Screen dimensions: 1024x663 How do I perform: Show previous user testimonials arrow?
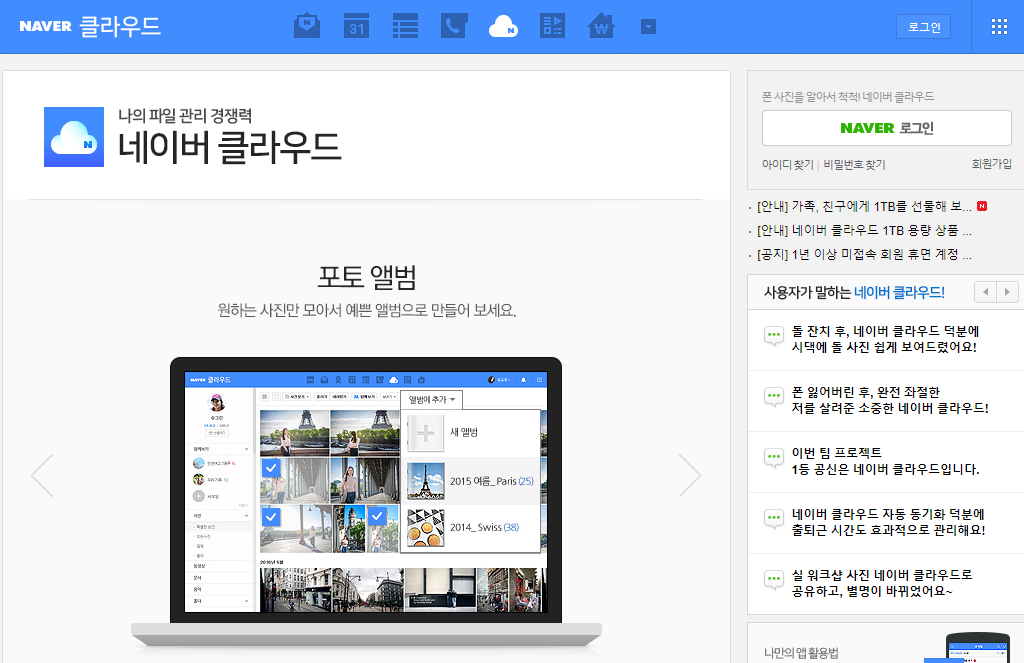tap(985, 292)
